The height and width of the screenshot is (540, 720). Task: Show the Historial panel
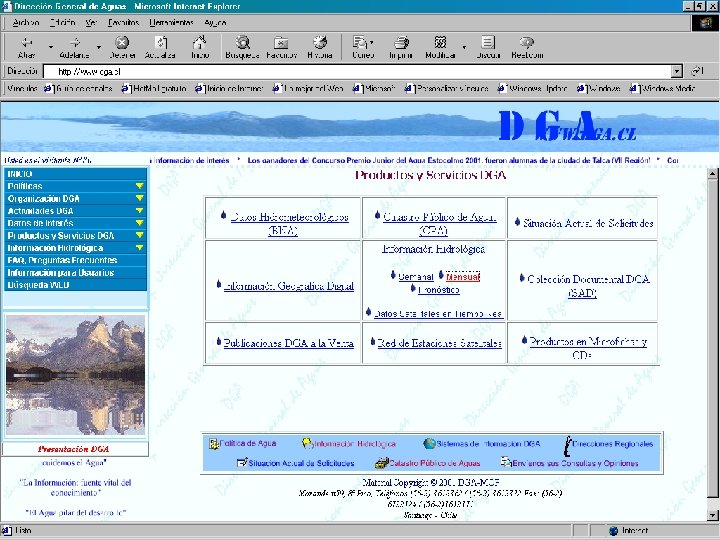320,47
